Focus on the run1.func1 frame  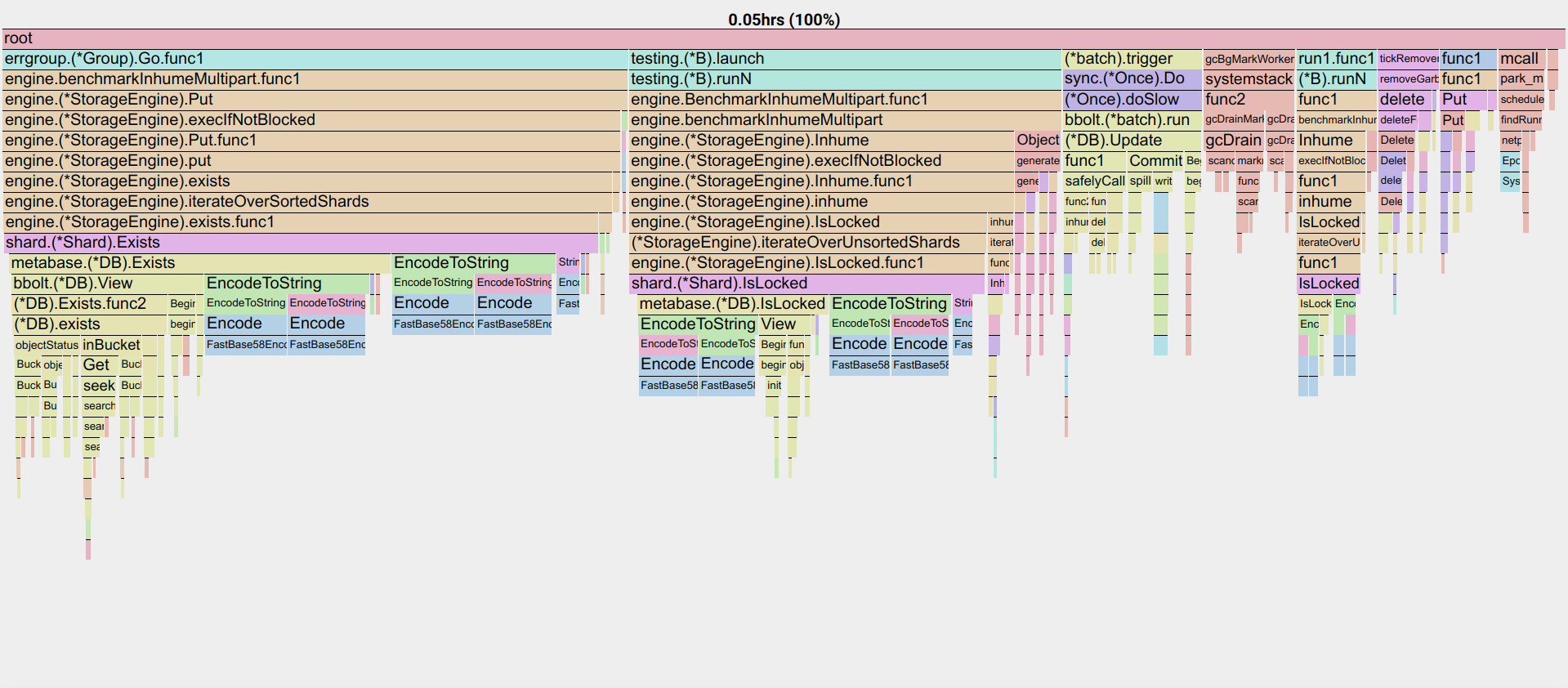point(1337,59)
